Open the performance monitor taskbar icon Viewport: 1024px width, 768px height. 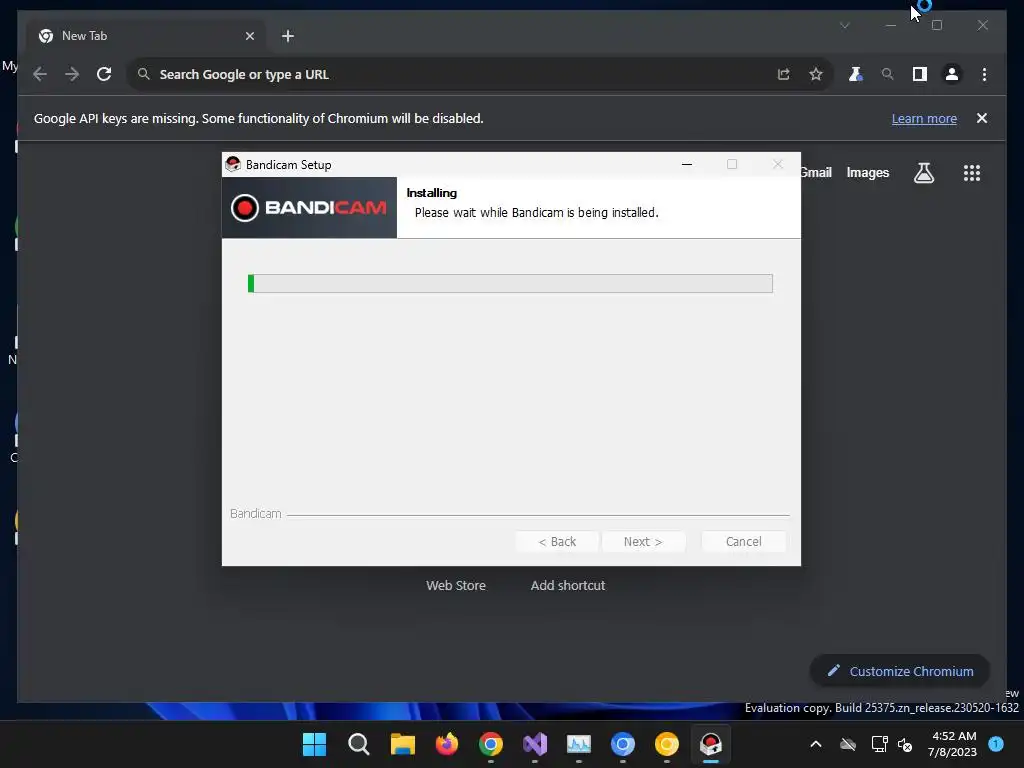click(x=579, y=744)
